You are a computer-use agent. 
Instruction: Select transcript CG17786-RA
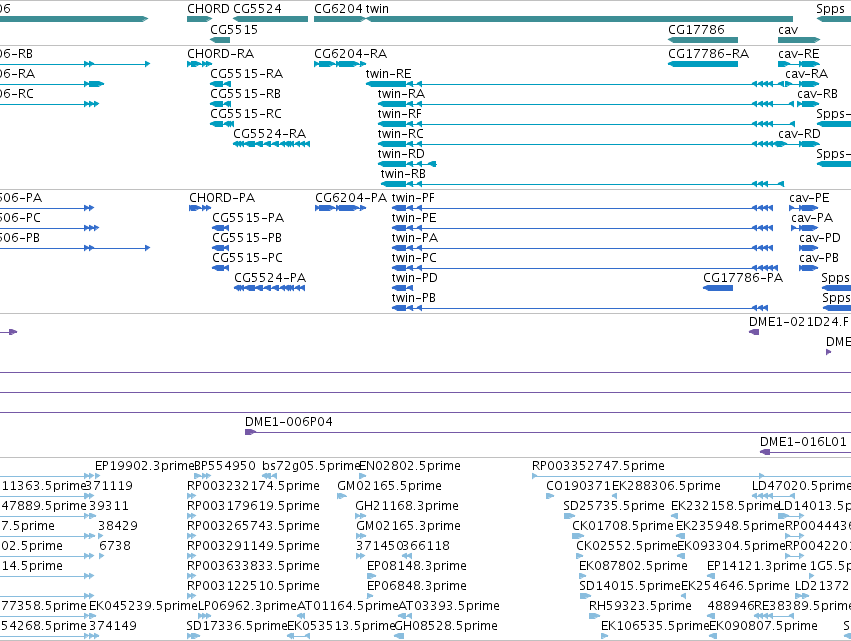click(x=709, y=54)
